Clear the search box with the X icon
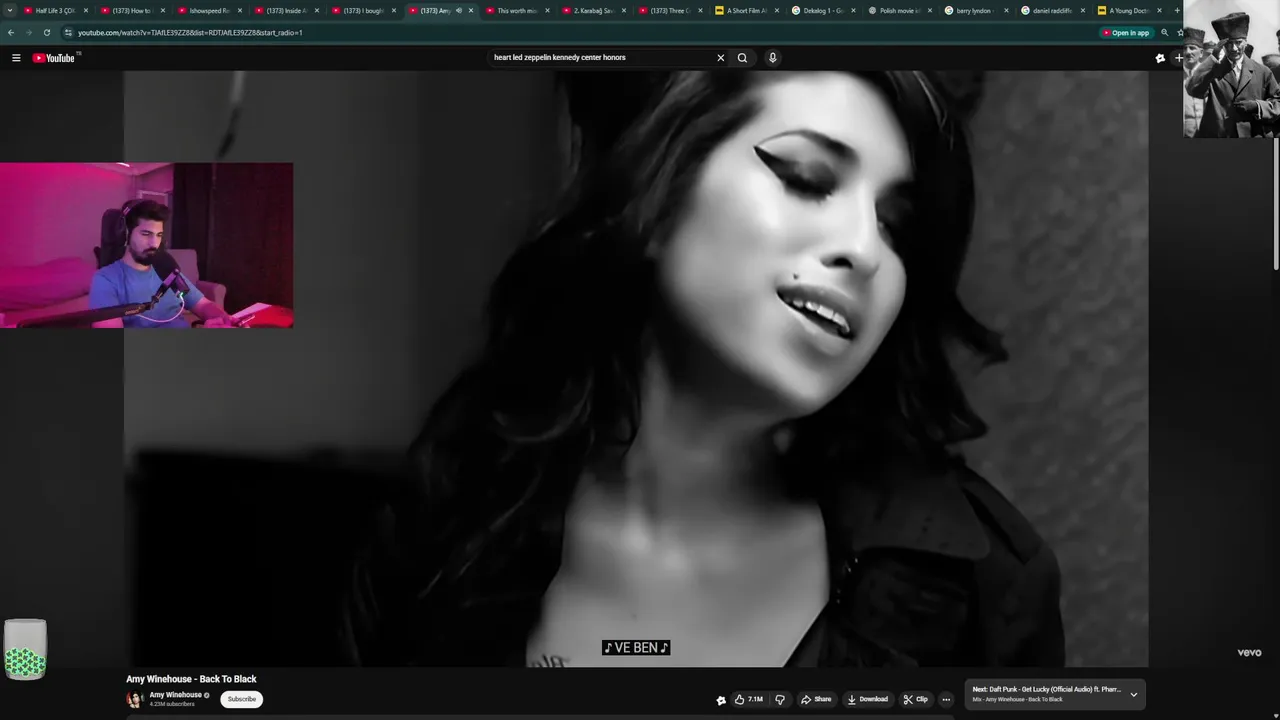Screen dimensions: 1280x720 point(720,58)
